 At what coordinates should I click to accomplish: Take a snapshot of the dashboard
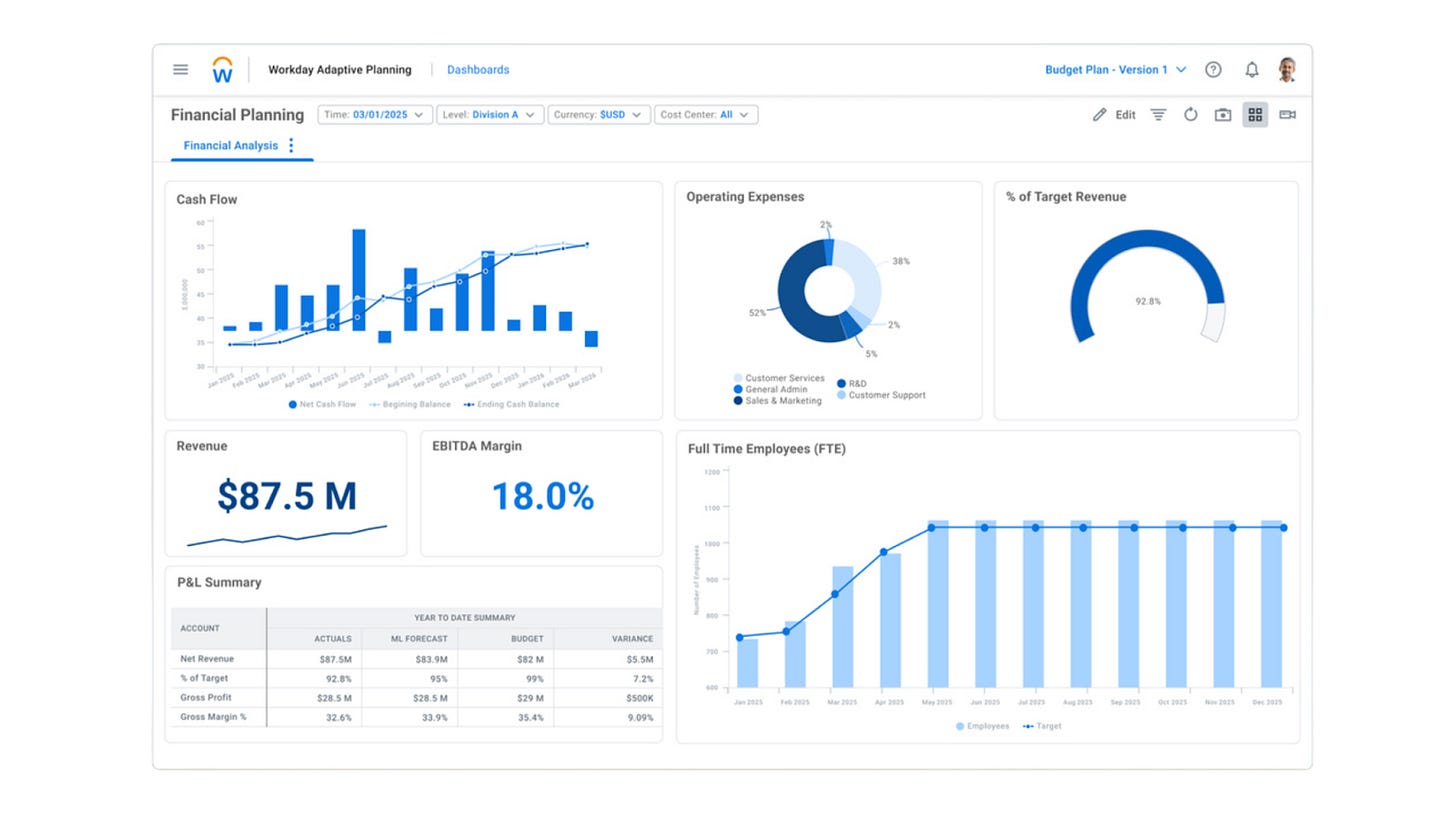point(1222,114)
